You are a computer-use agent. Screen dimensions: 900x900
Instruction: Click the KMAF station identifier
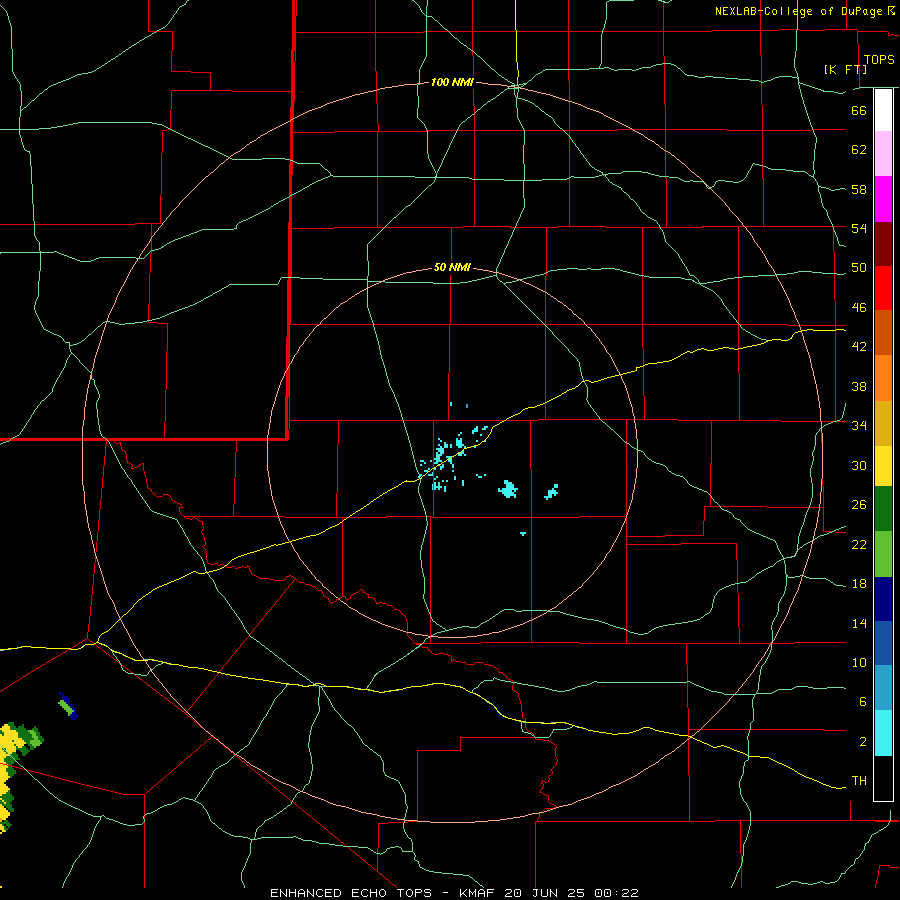(476, 893)
